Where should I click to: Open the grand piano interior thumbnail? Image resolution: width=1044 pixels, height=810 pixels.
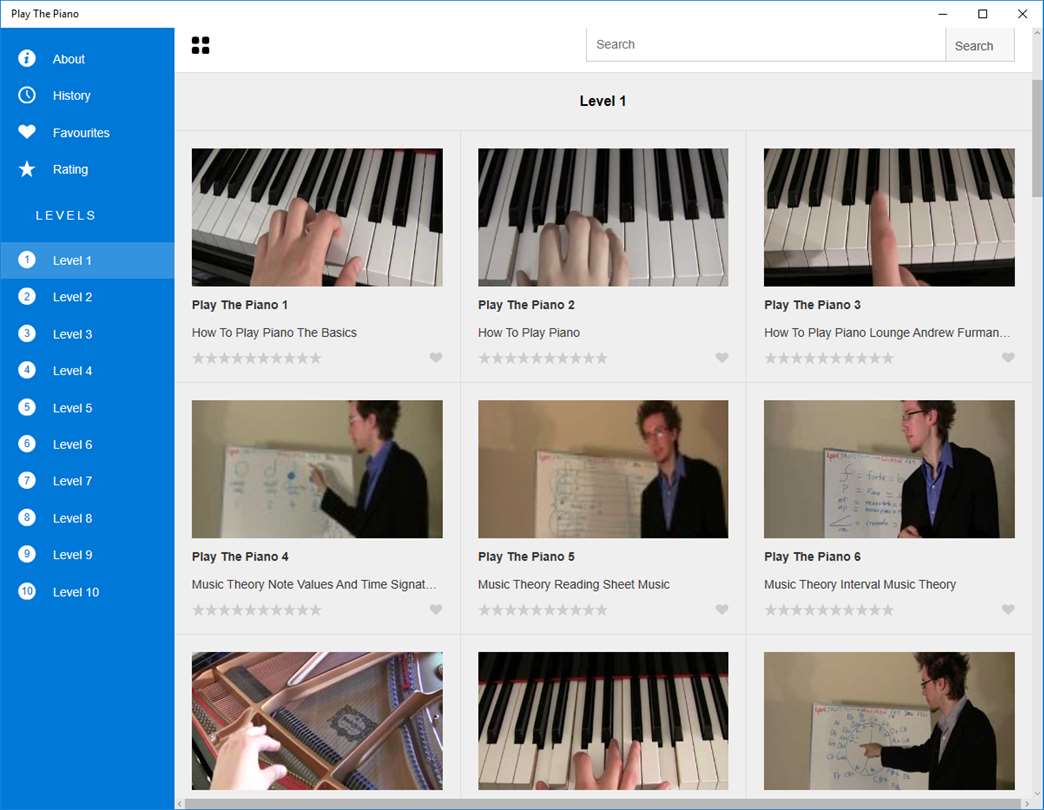(x=317, y=721)
